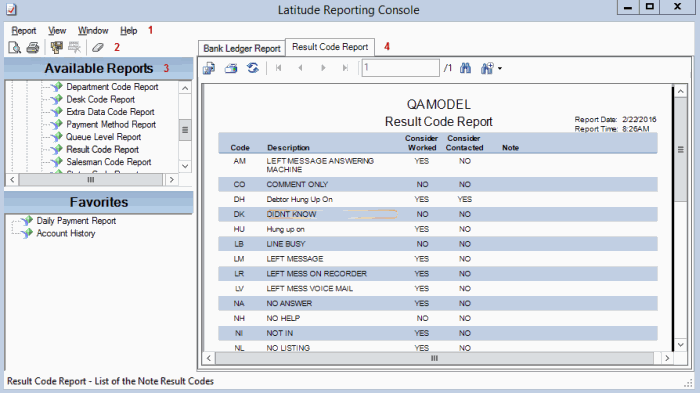
Task: Click the Available Reports panel header
Action: (99, 68)
